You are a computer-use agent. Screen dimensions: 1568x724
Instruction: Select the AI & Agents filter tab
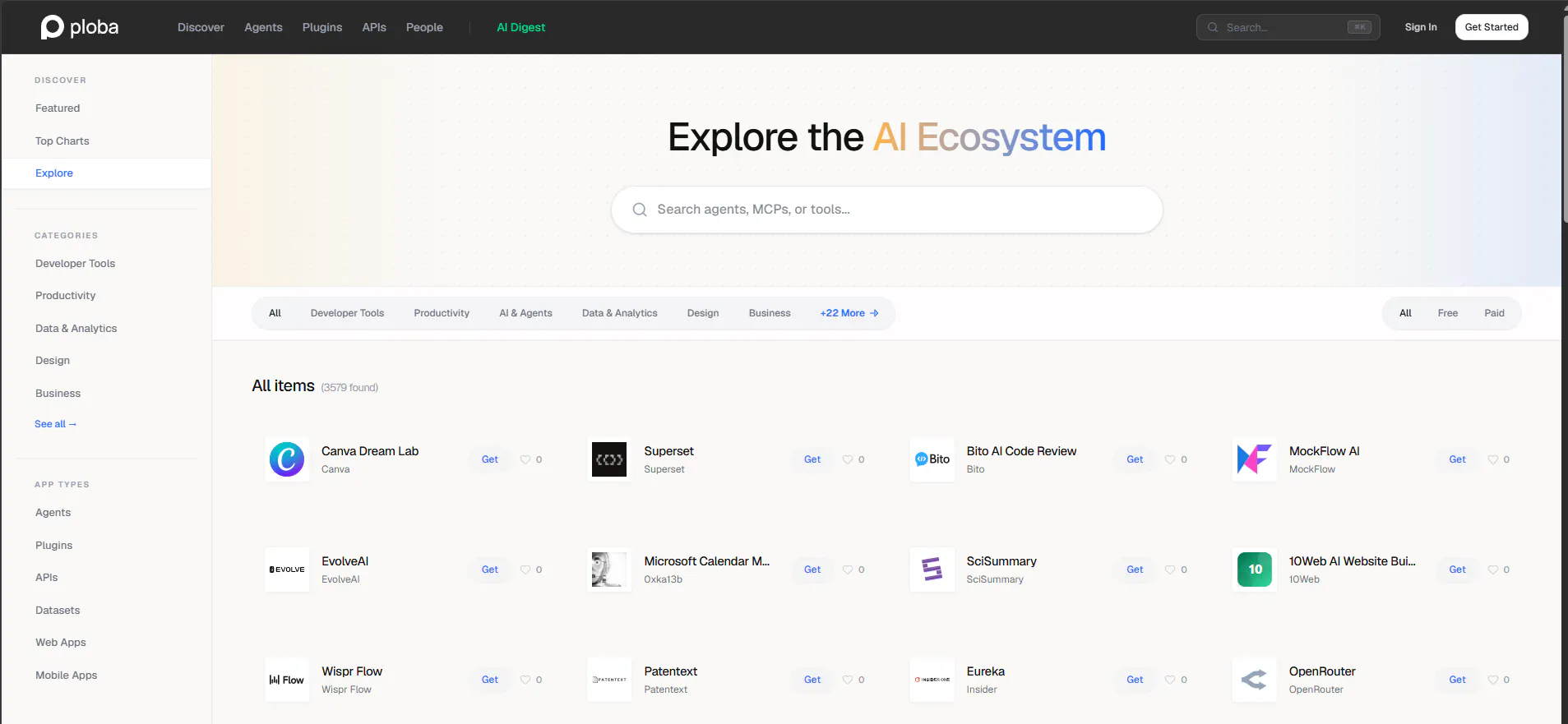pyautogui.click(x=525, y=313)
